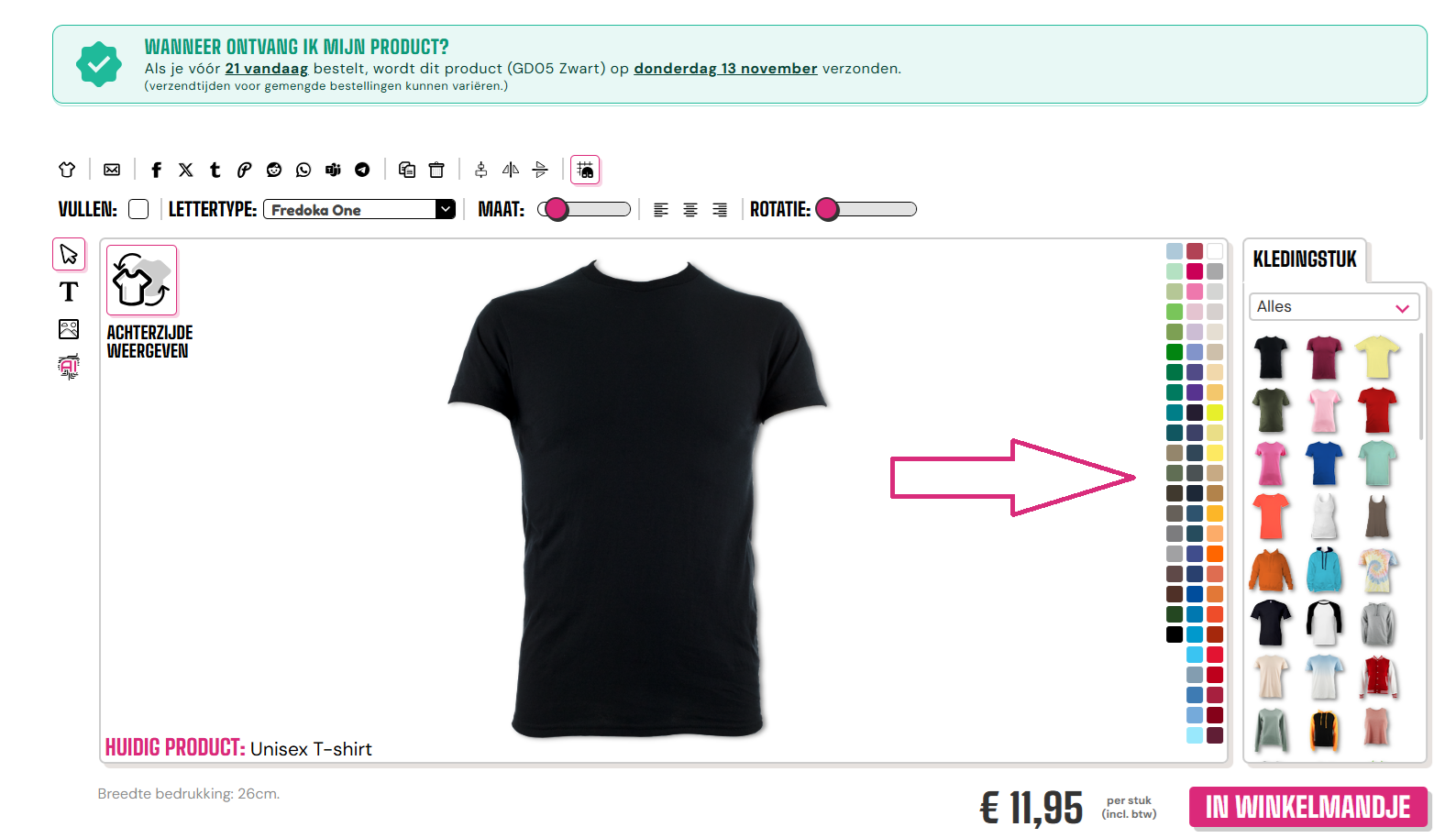Open the image upload tool
This screenshot has height=838, width=1456.
[69, 329]
